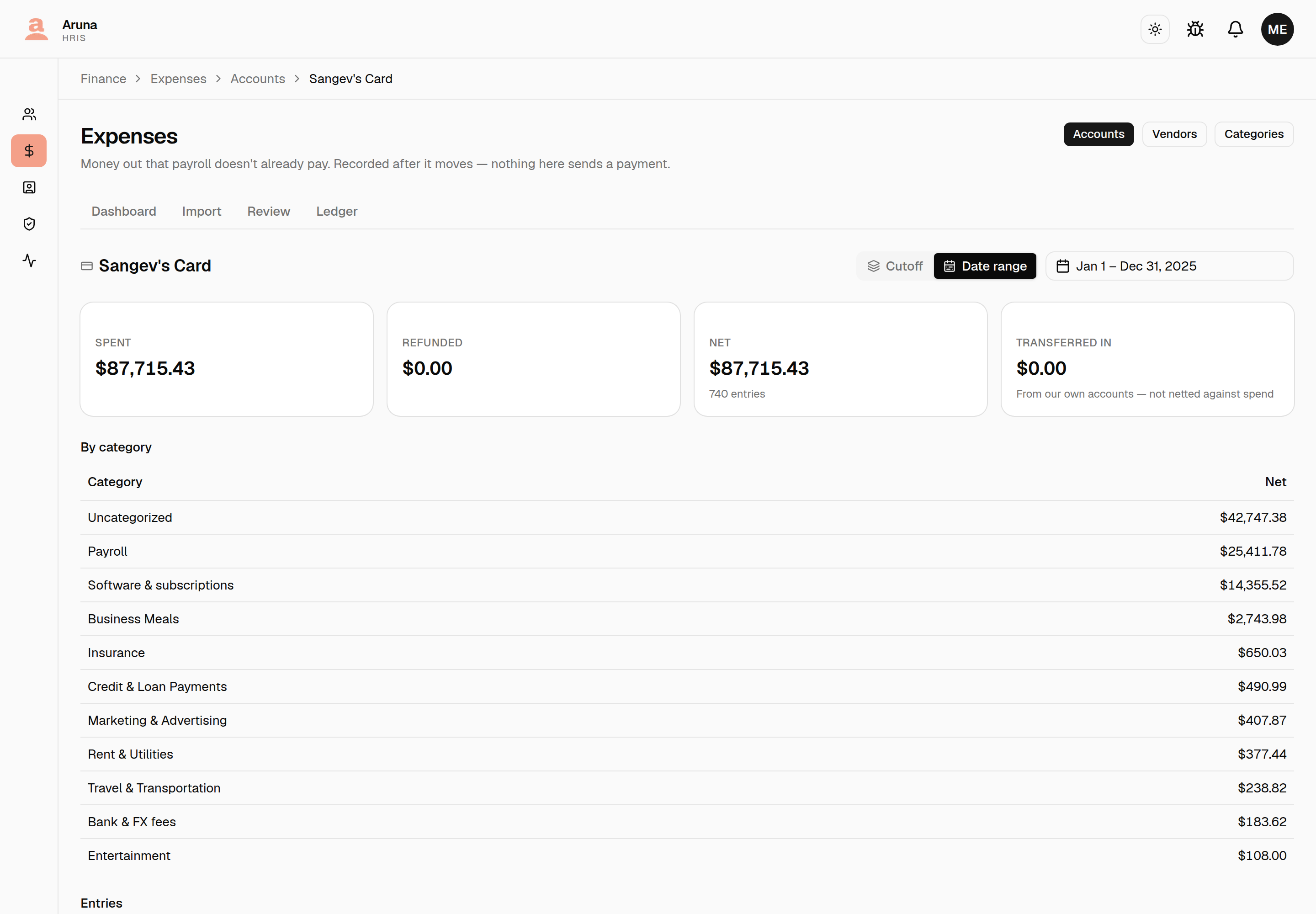Click the Insurance category row

[687, 653]
